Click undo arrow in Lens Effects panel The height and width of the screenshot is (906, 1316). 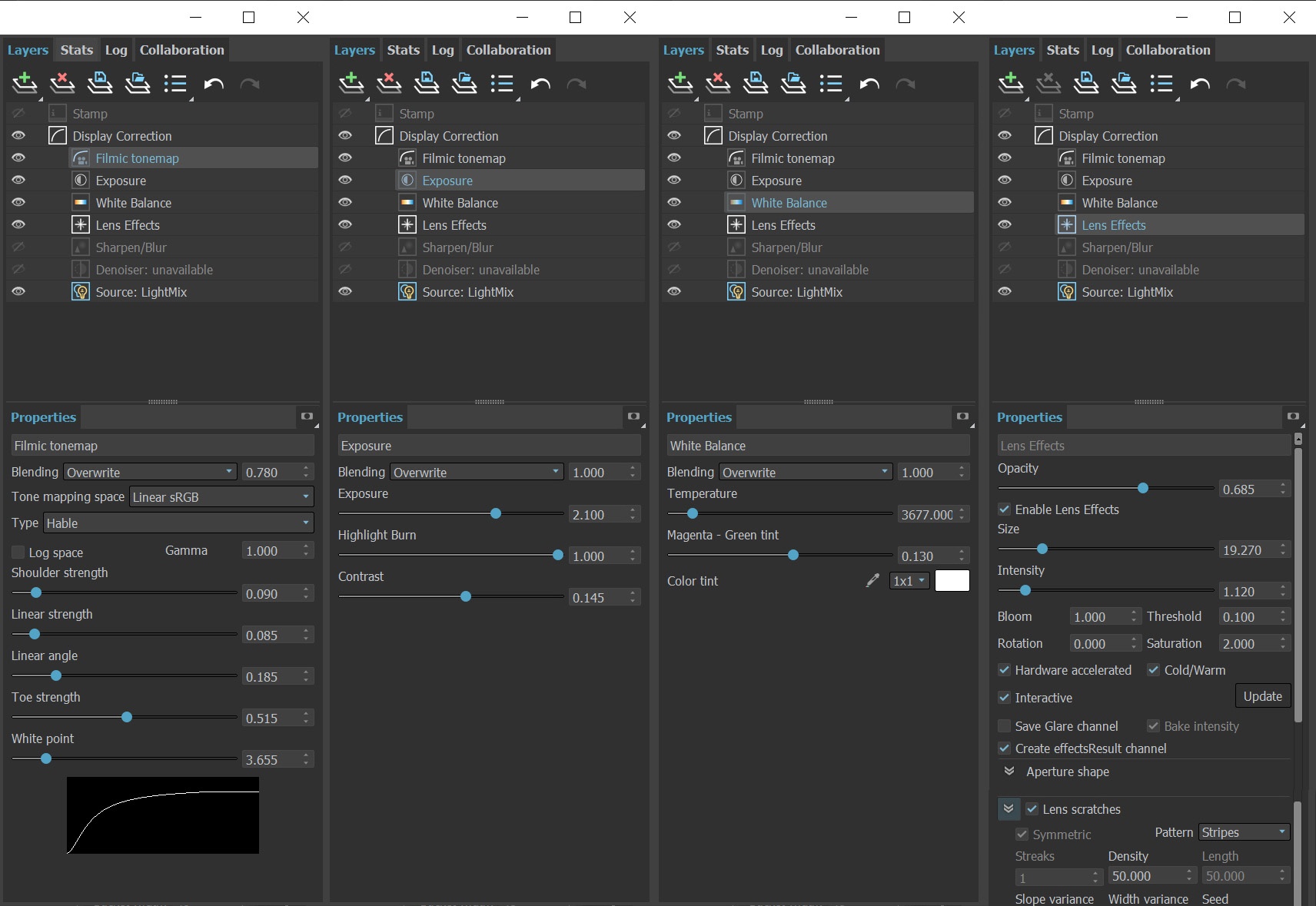click(1200, 84)
